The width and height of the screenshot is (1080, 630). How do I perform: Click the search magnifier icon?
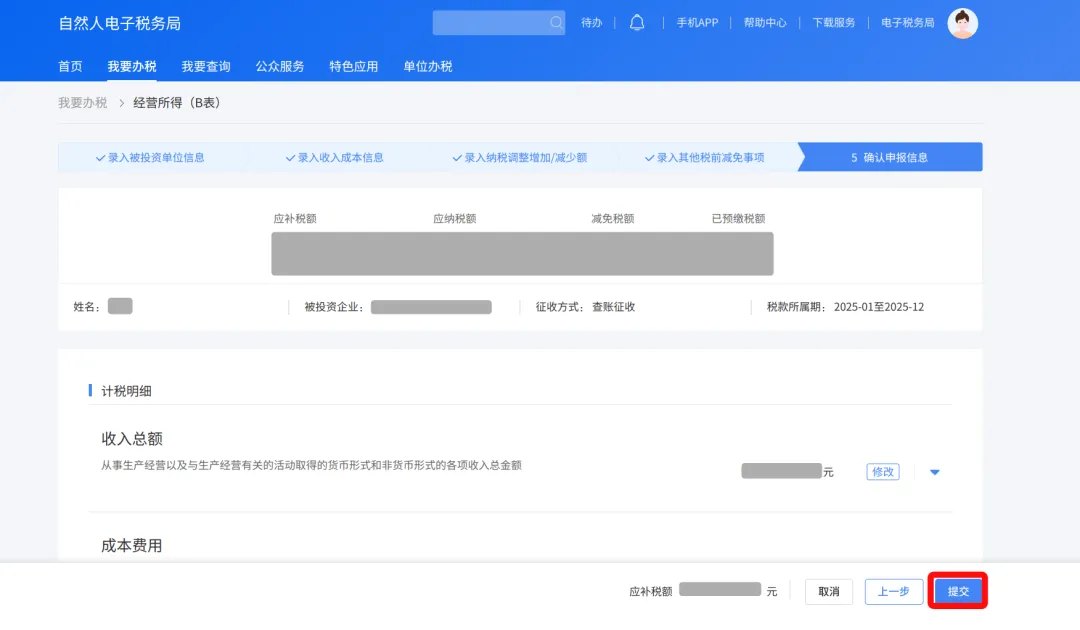[x=556, y=23]
